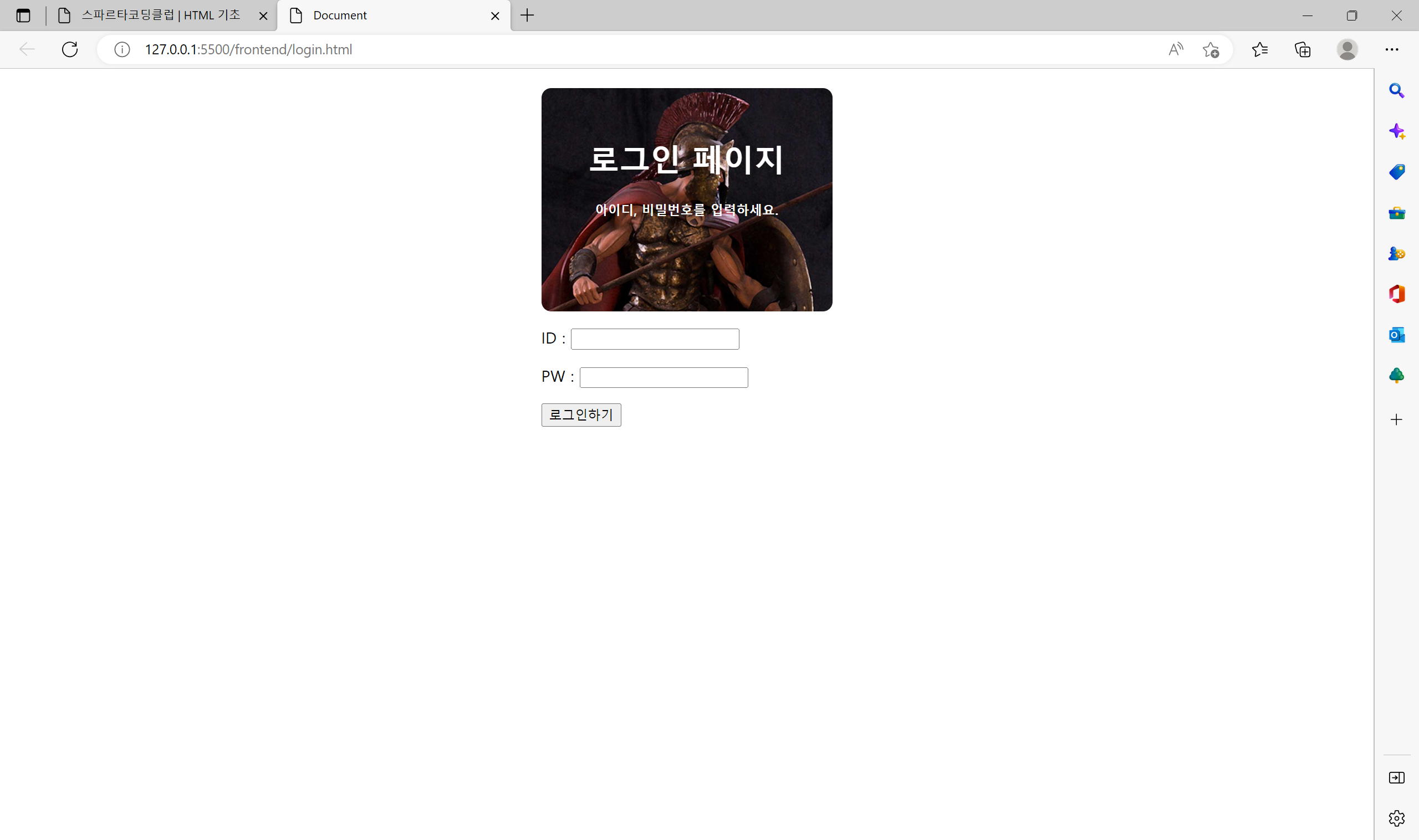Customize sidebar with plus icon
The image size is (1419, 840).
click(1396, 419)
